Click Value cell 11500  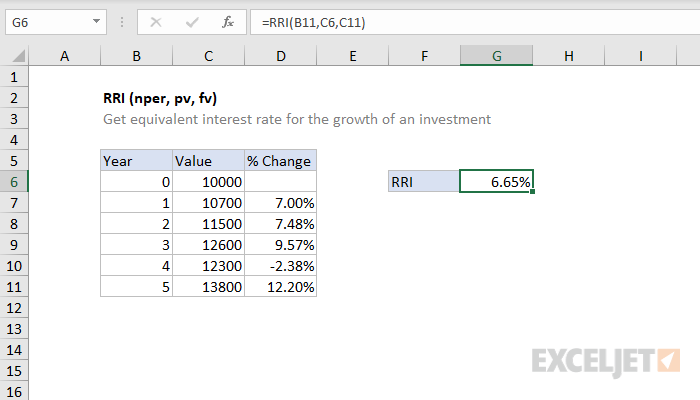(x=208, y=224)
